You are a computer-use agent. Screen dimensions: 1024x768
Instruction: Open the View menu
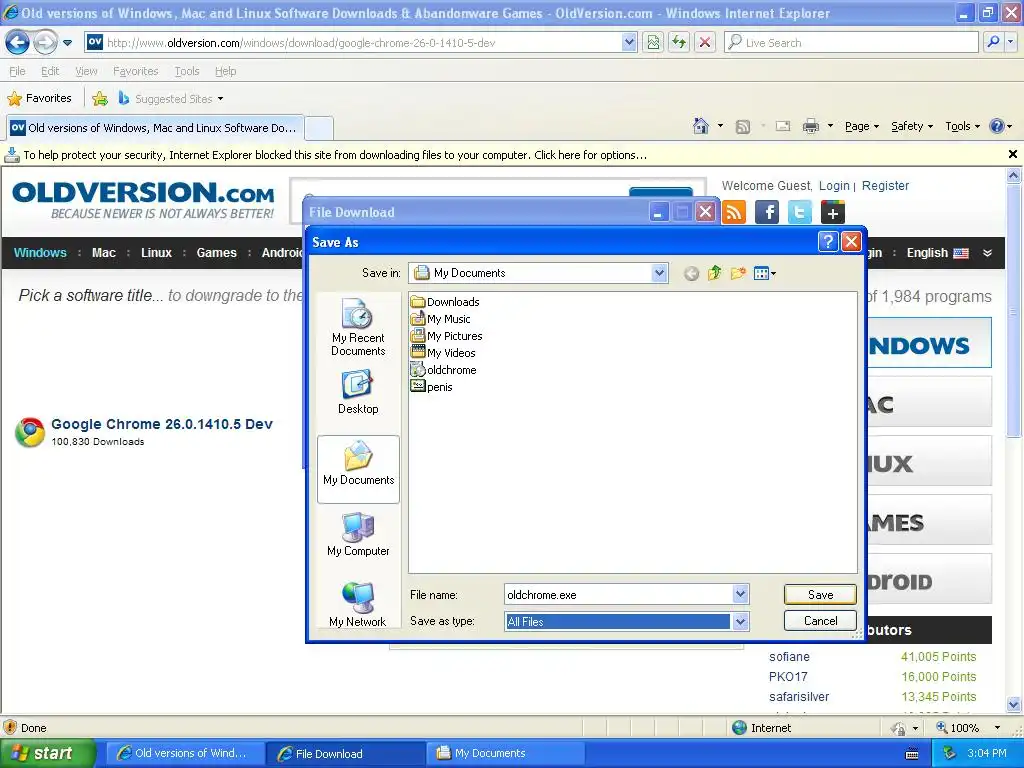click(86, 71)
